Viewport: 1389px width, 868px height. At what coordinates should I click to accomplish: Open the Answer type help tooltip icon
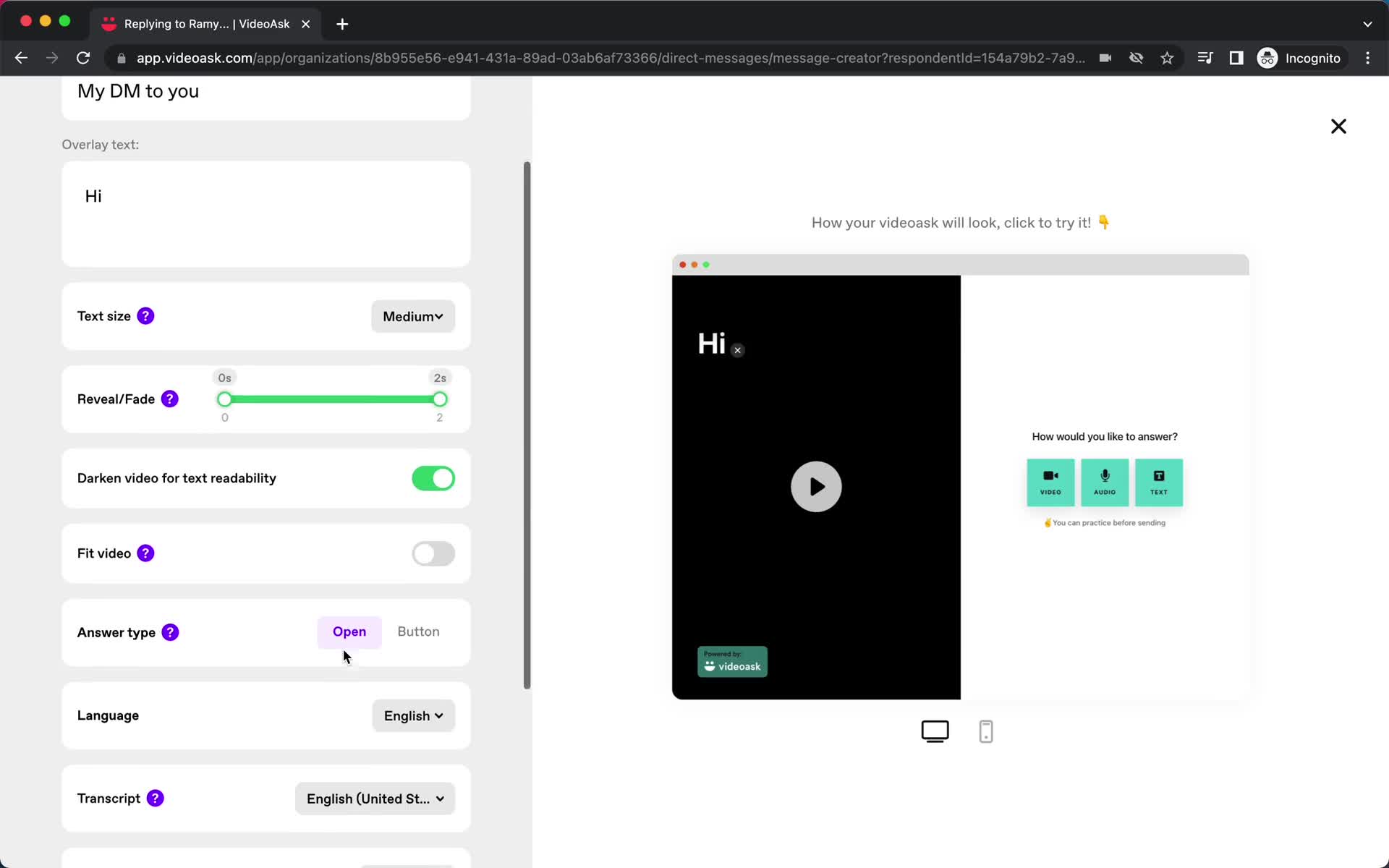(x=170, y=632)
